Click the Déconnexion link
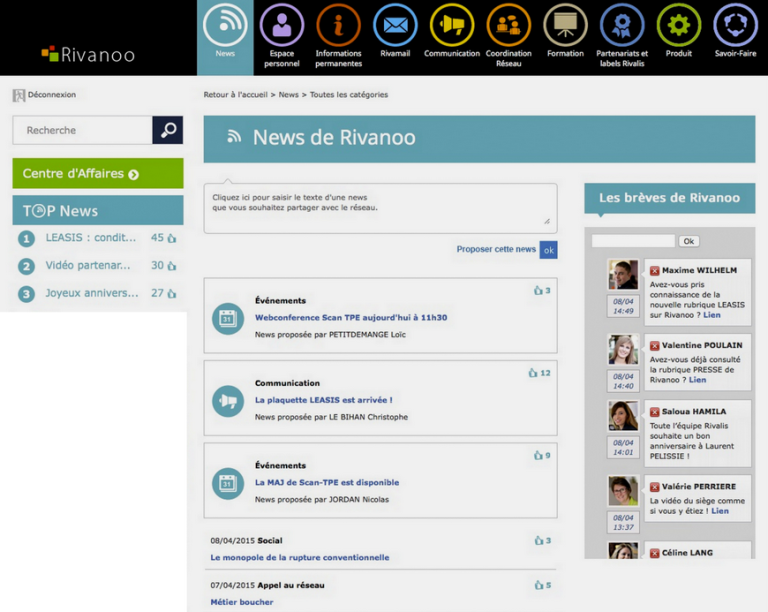 point(52,94)
